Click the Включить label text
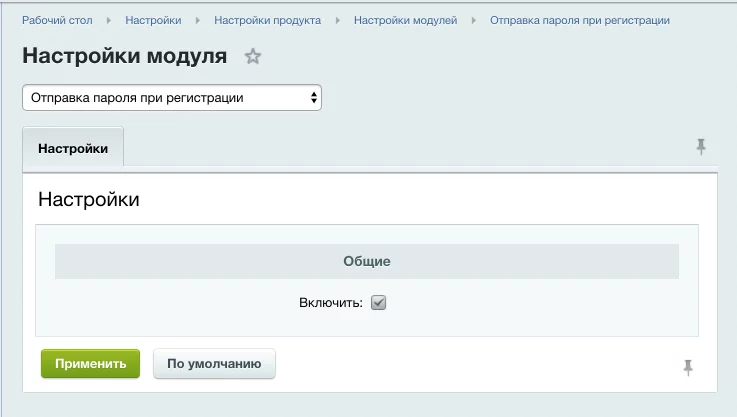This screenshot has width=737, height=417. (330, 303)
